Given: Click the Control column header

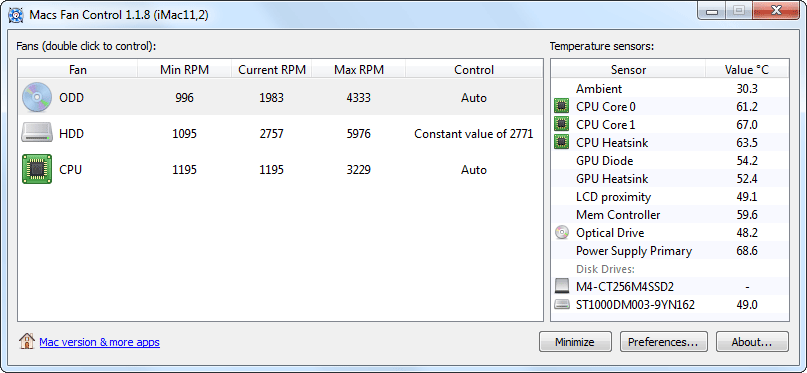Looking at the screenshot, I should 474,69.
